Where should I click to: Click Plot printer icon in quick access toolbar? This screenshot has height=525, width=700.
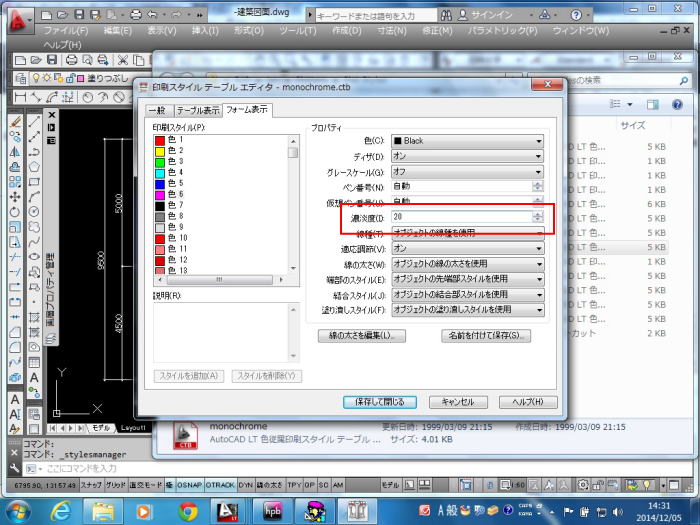(136, 15)
